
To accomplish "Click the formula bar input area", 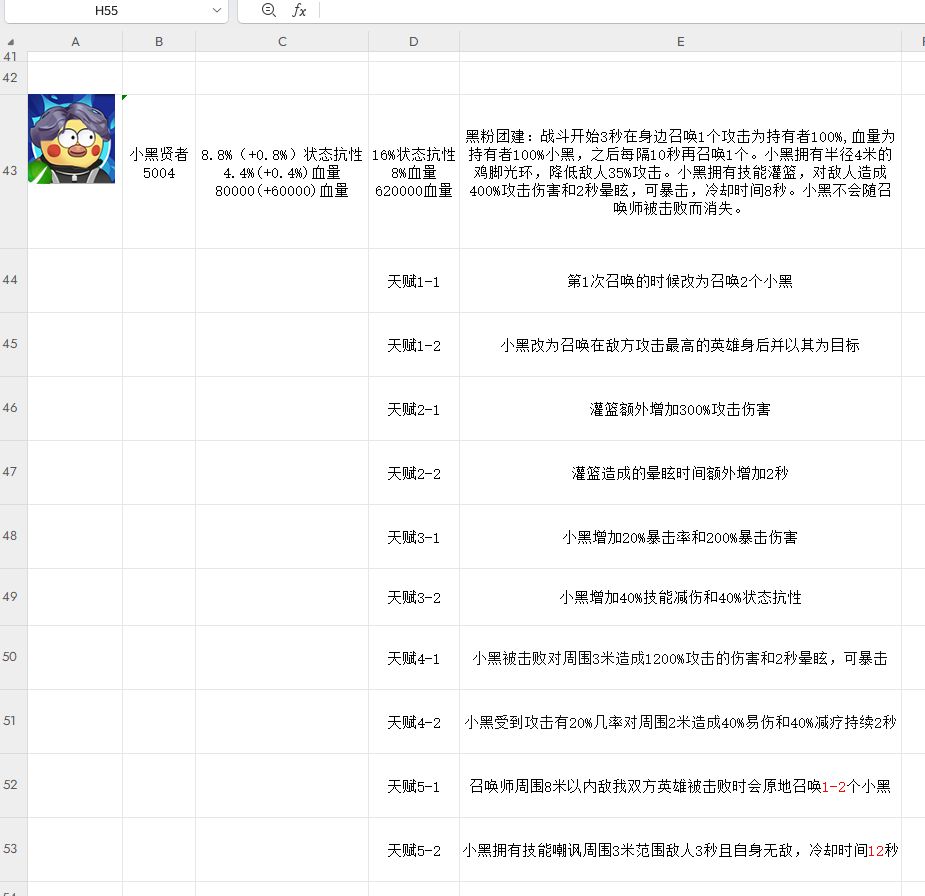I will coord(622,10).
